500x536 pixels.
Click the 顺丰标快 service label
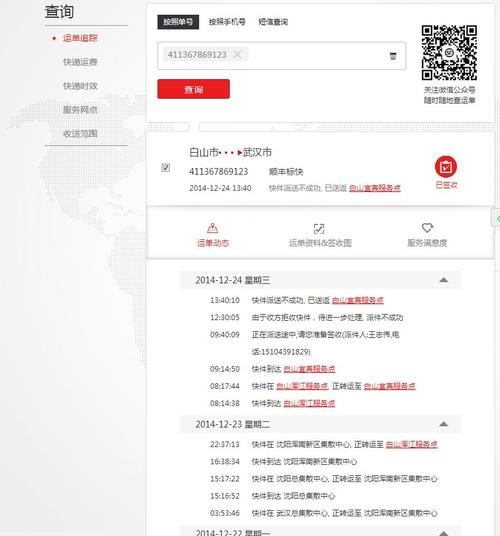(x=286, y=172)
